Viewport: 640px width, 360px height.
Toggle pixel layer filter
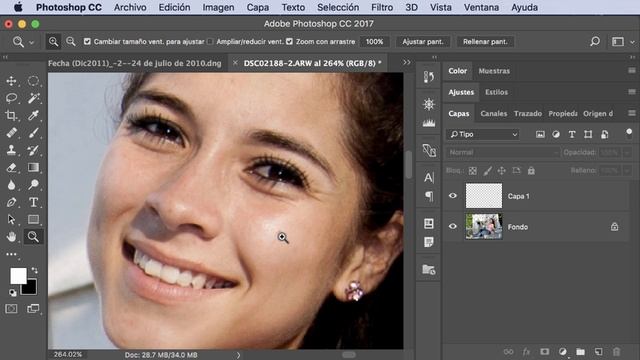(540, 134)
